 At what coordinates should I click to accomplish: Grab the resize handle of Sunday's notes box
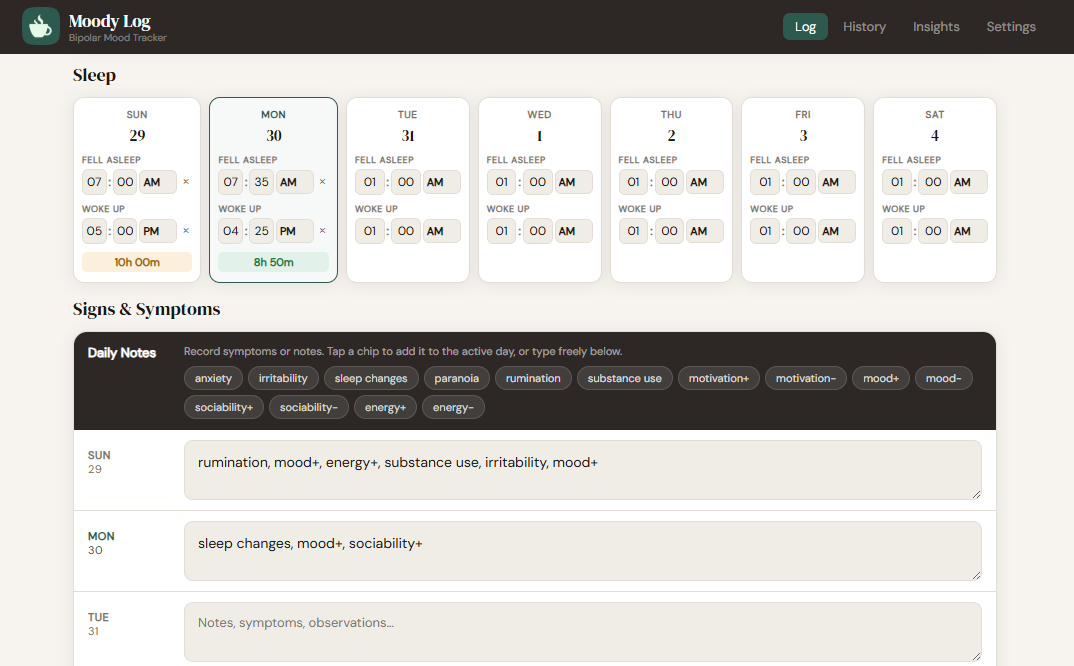click(975, 493)
